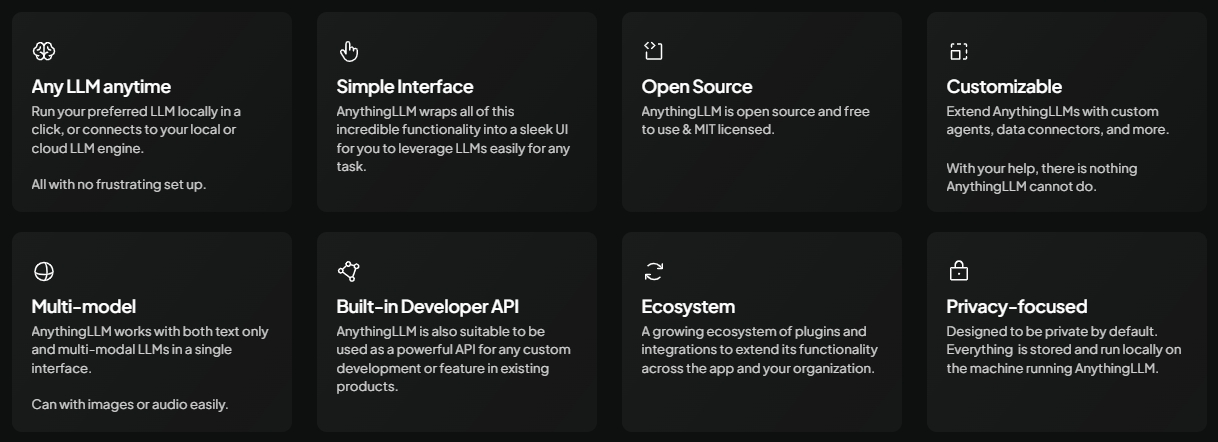Click the Simple Interface heading
This screenshot has height=442, width=1218.
point(405,87)
